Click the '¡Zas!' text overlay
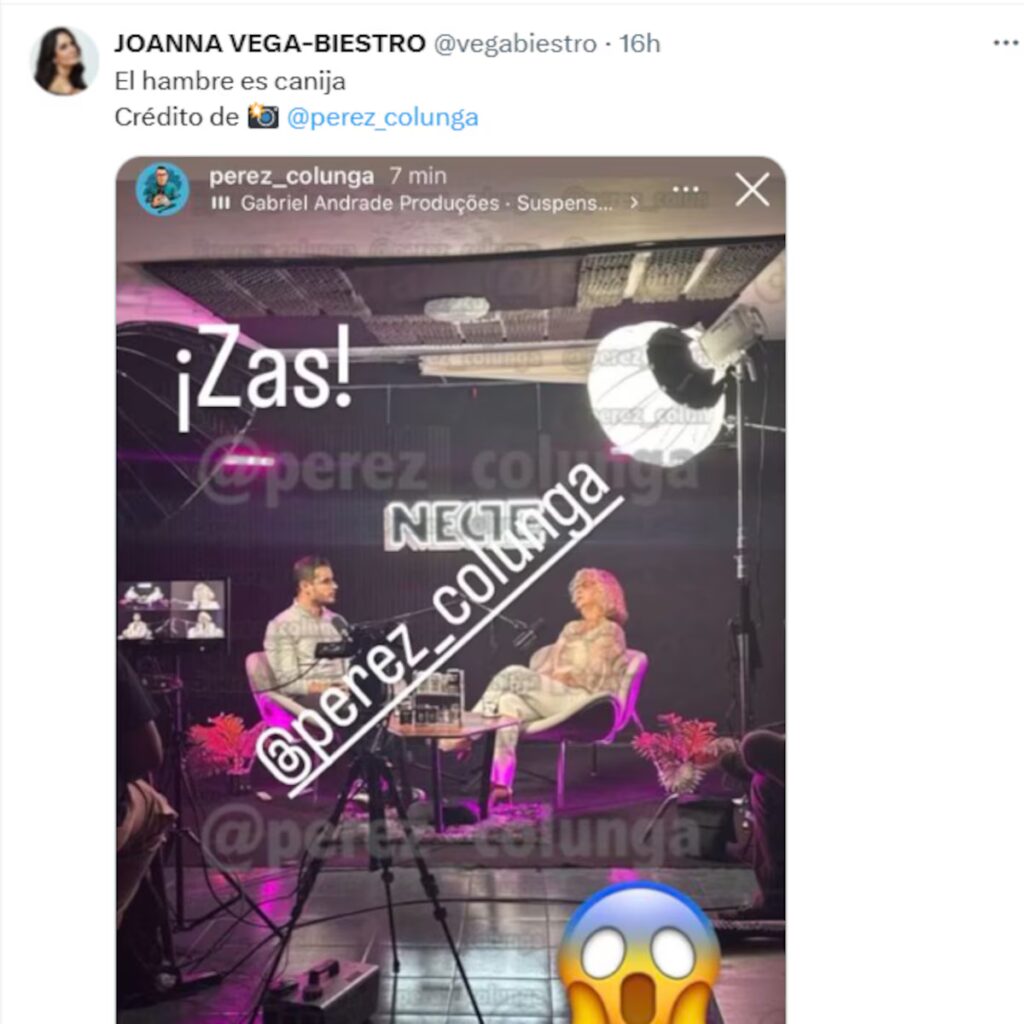This screenshot has height=1024, width=1024. tap(264, 377)
